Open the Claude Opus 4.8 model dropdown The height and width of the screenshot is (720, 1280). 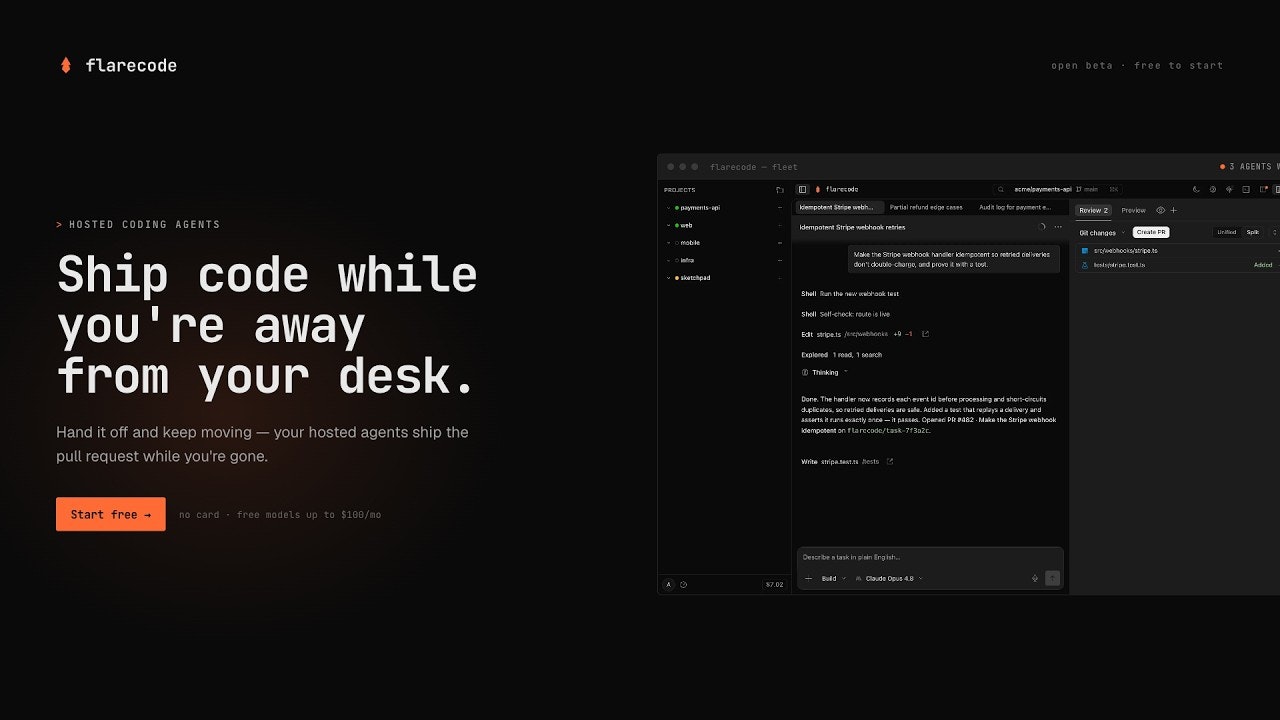click(889, 578)
